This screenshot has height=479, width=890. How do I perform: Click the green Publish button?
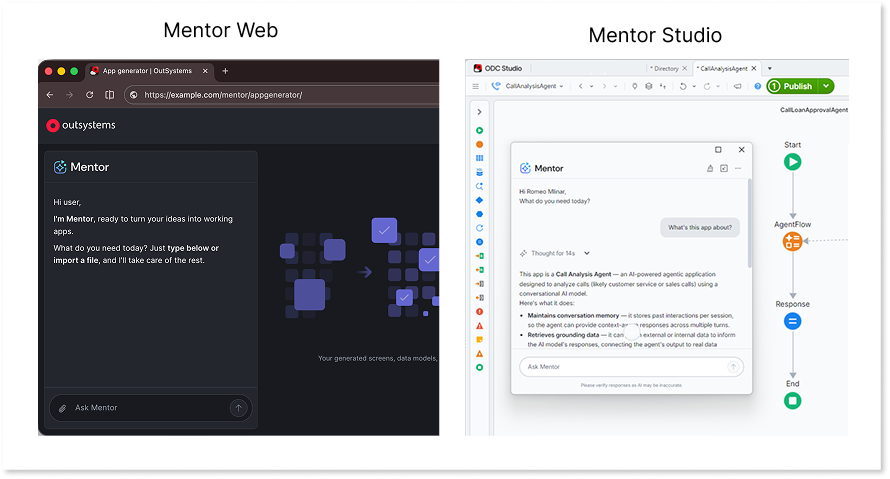(791, 86)
